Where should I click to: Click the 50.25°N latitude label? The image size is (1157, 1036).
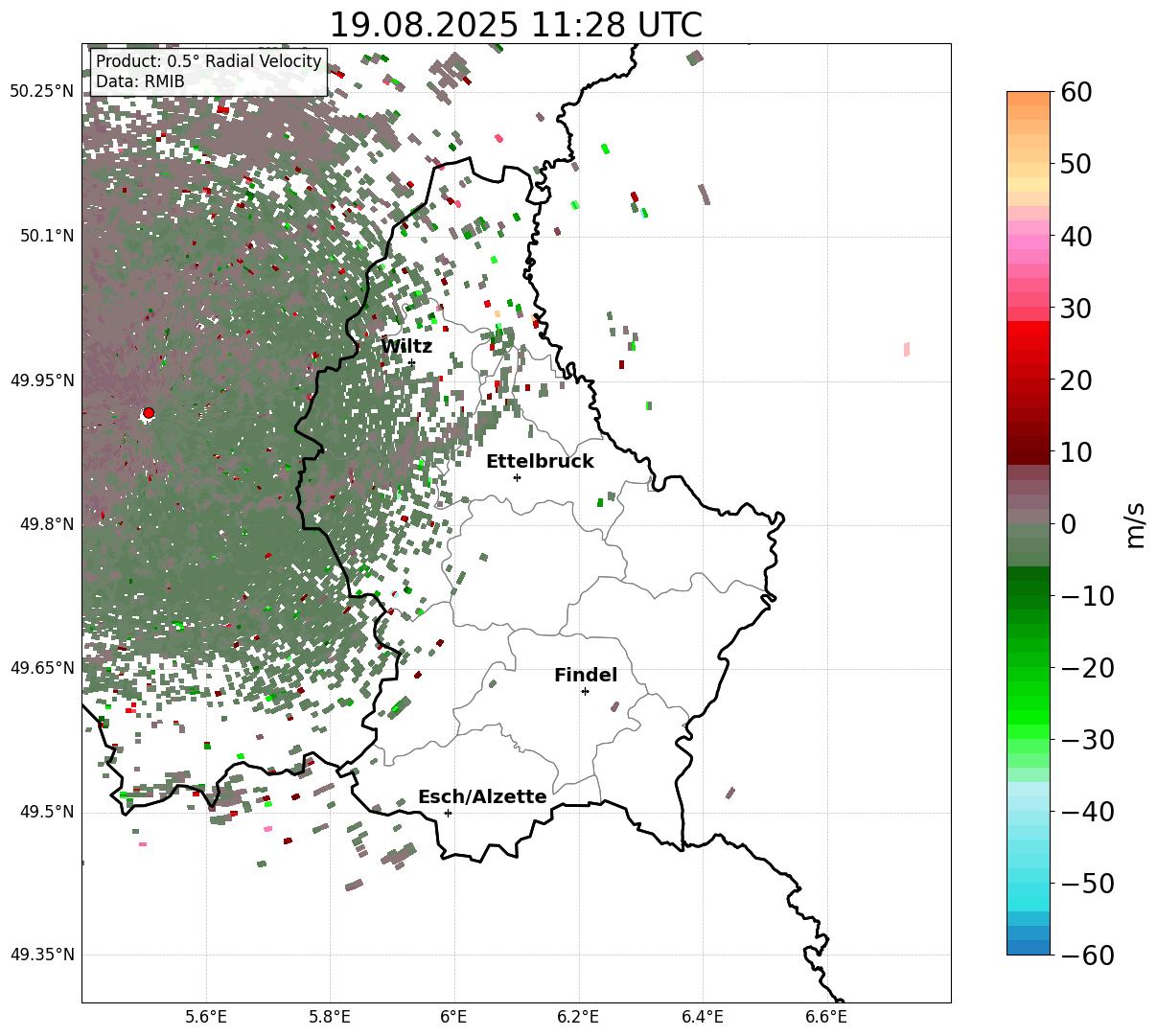point(42,92)
